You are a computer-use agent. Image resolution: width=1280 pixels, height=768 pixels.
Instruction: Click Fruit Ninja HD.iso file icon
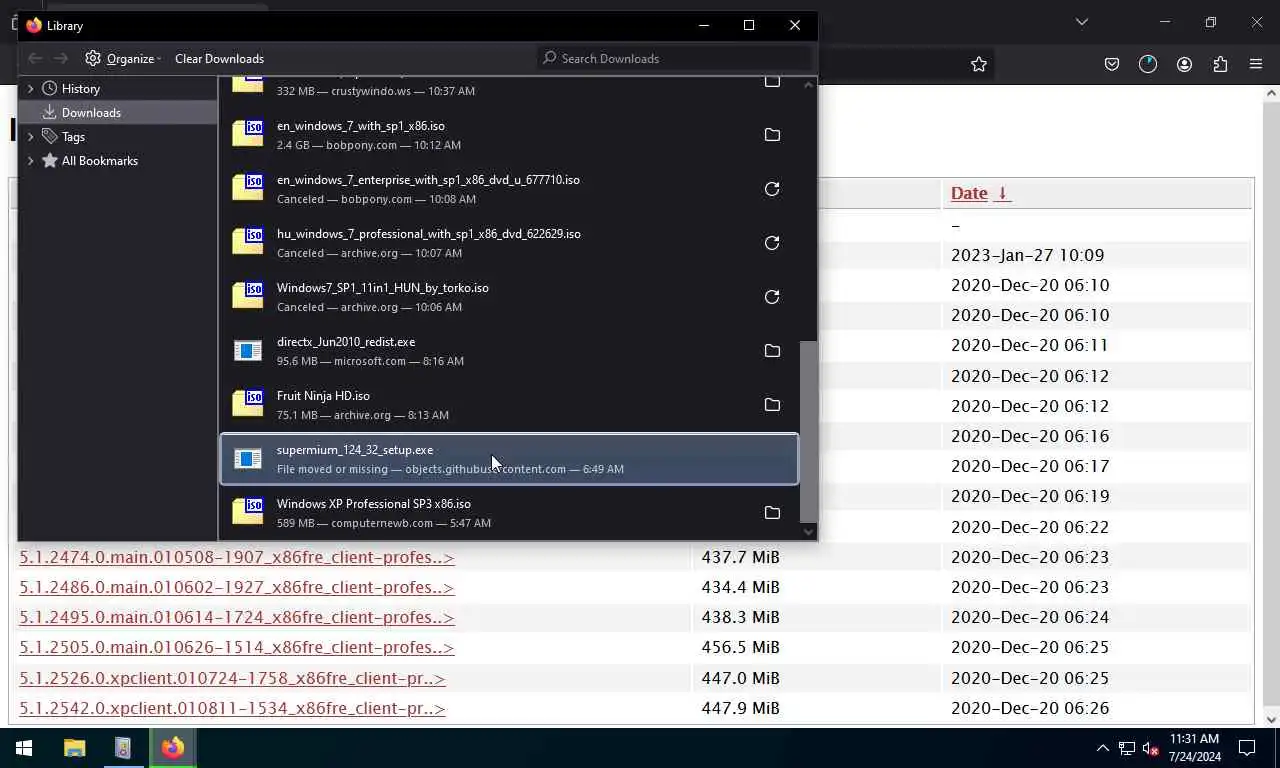[248, 404]
